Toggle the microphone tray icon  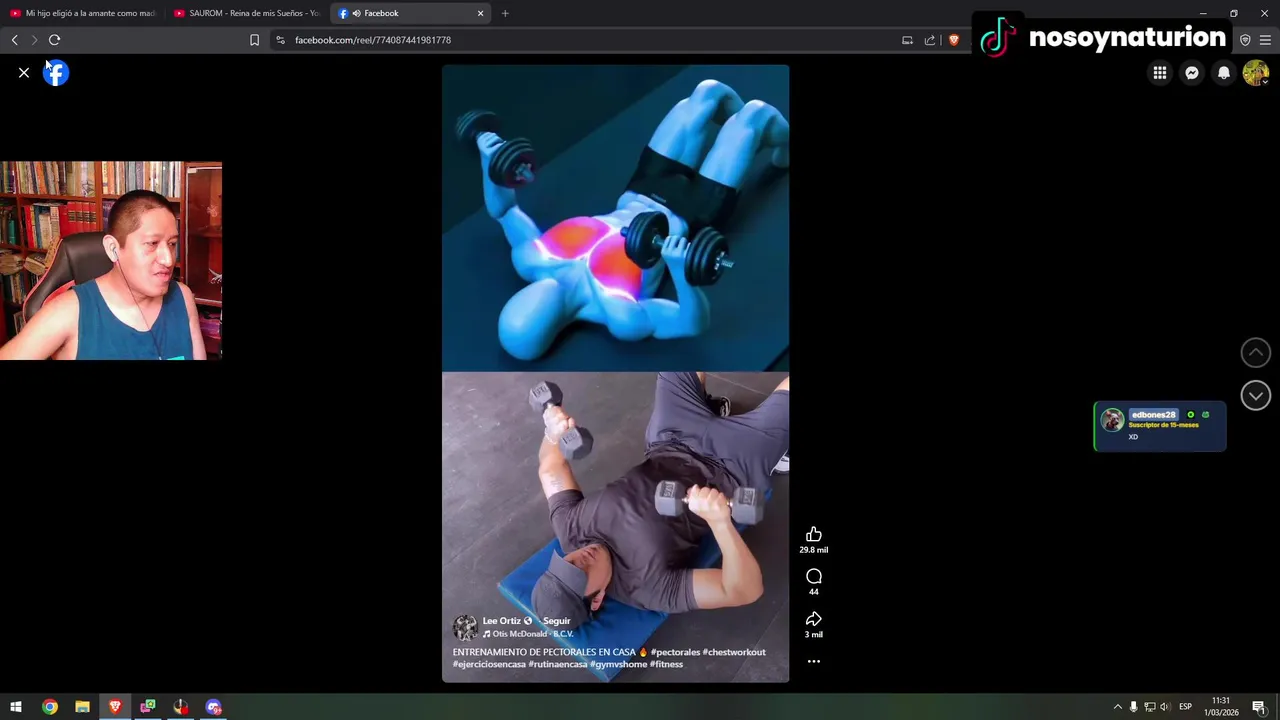coord(1133,707)
